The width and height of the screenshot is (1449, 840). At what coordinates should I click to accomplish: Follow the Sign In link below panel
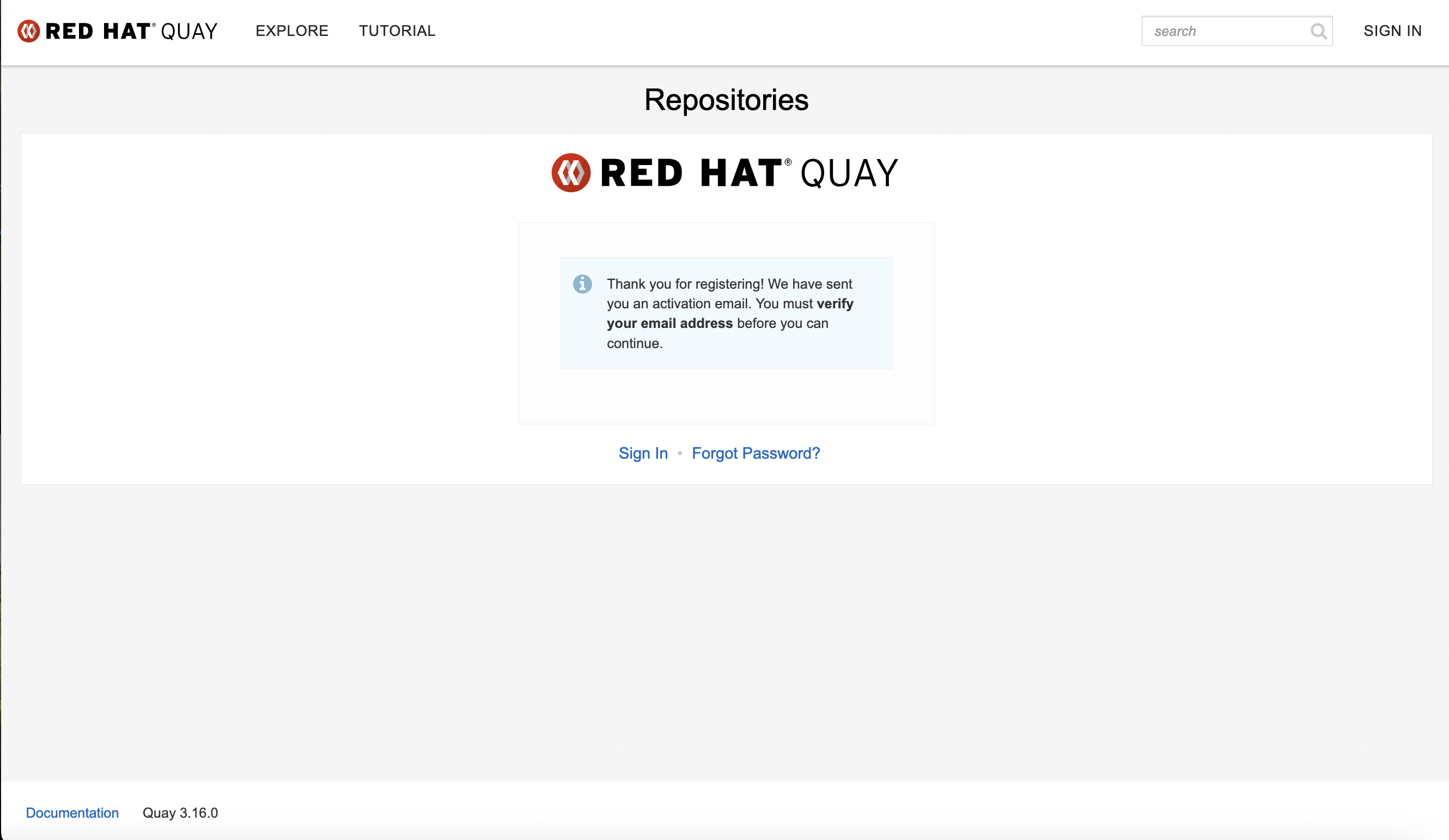[x=643, y=453]
